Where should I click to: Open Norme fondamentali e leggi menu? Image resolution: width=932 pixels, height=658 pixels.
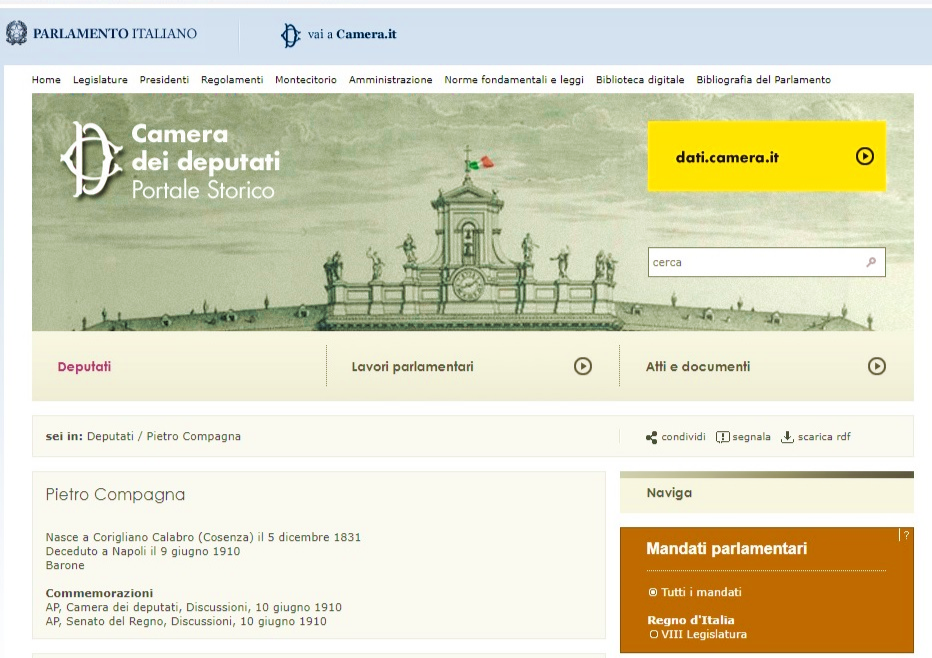click(514, 80)
